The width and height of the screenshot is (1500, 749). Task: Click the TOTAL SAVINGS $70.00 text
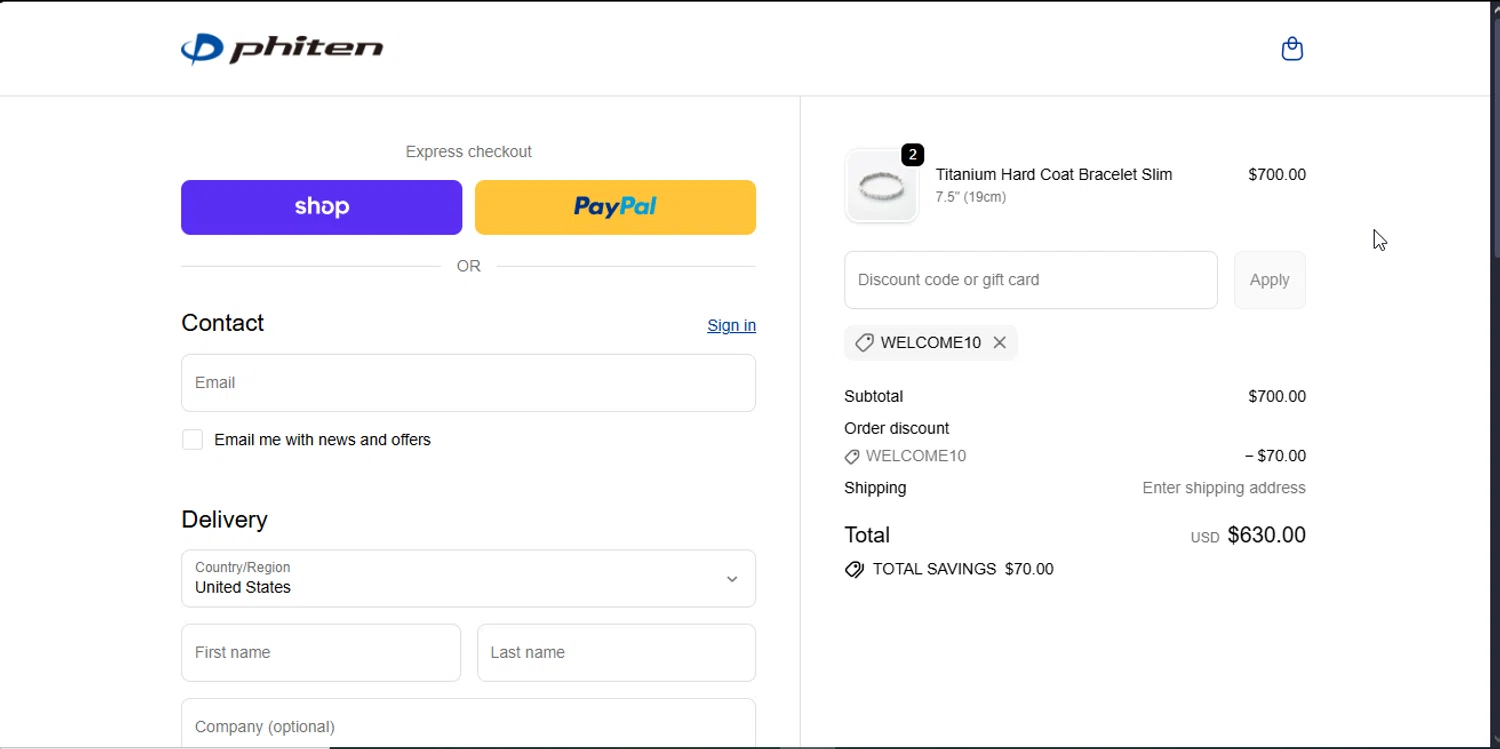[963, 569]
